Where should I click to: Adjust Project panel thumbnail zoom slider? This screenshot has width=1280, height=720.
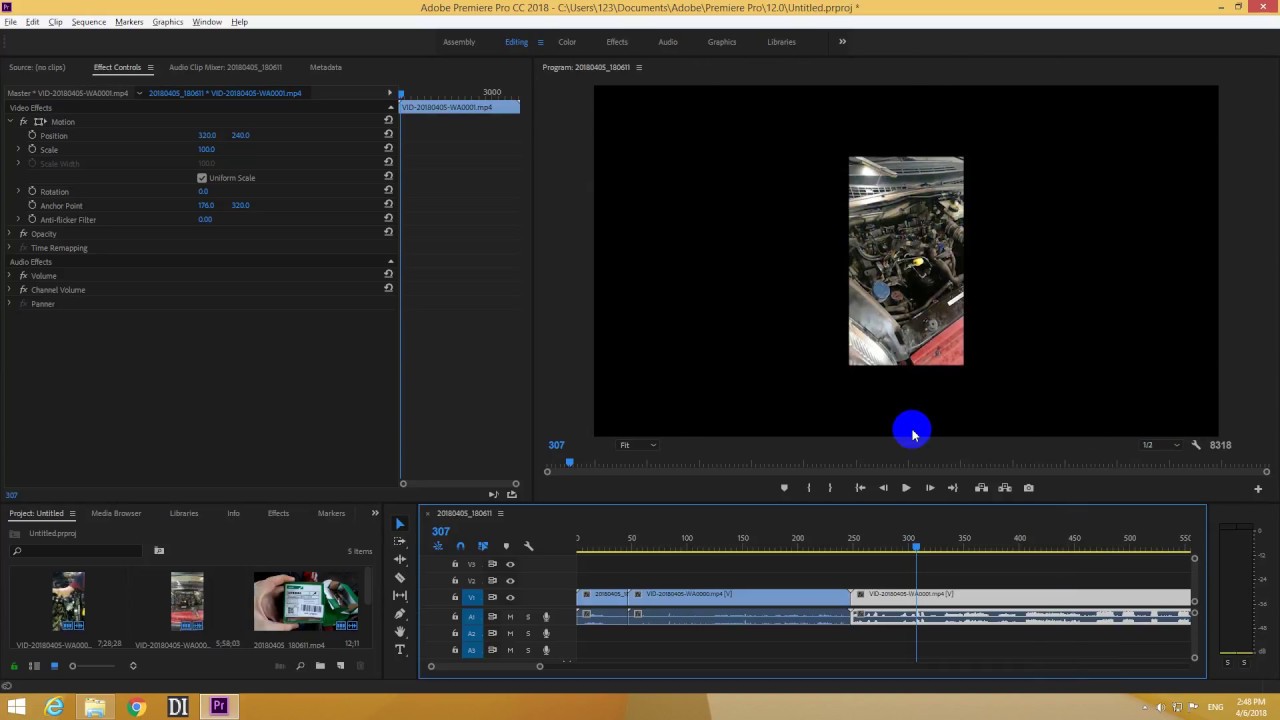(72, 666)
